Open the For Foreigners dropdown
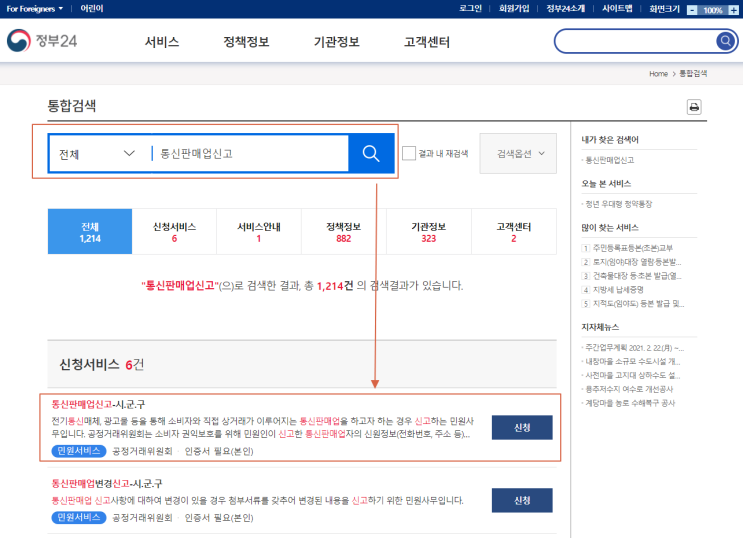The width and height of the screenshot is (743, 538). click(x=35, y=9)
